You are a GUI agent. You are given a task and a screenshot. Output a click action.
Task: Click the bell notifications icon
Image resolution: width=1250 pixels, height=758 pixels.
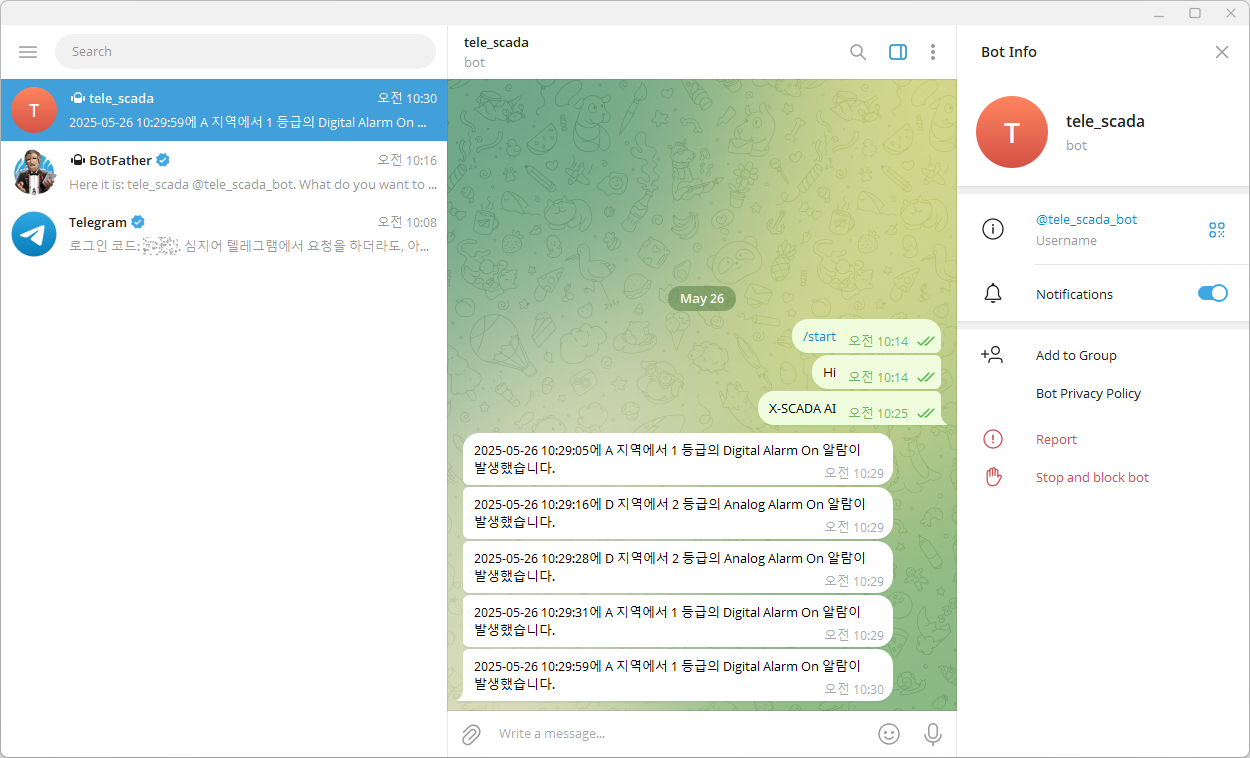[993, 294]
